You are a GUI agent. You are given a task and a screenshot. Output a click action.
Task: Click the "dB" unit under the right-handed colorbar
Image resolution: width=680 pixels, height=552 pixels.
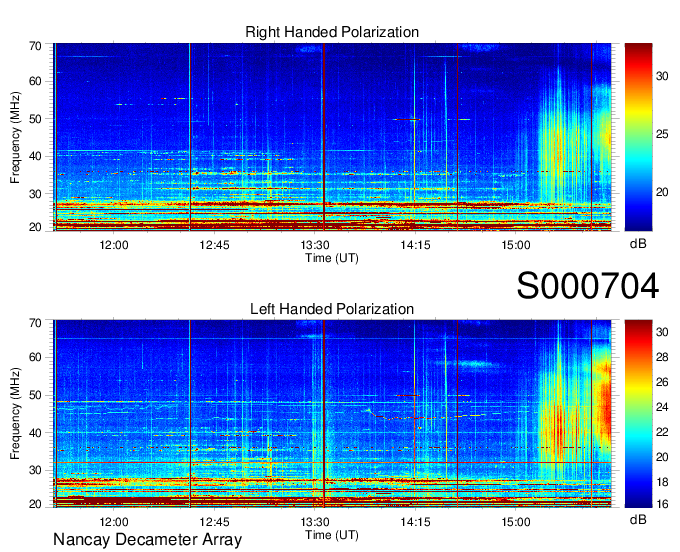(638, 244)
